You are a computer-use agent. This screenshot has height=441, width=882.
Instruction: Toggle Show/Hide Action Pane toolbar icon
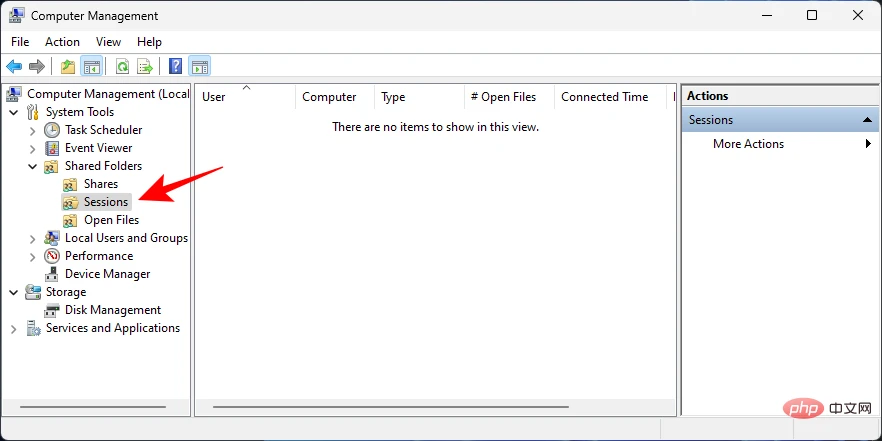click(200, 67)
